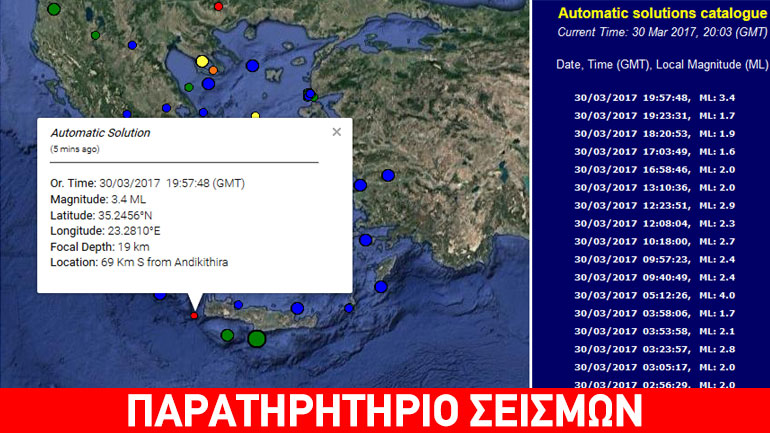Select the large green marker at top-left corner

(54, 8)
